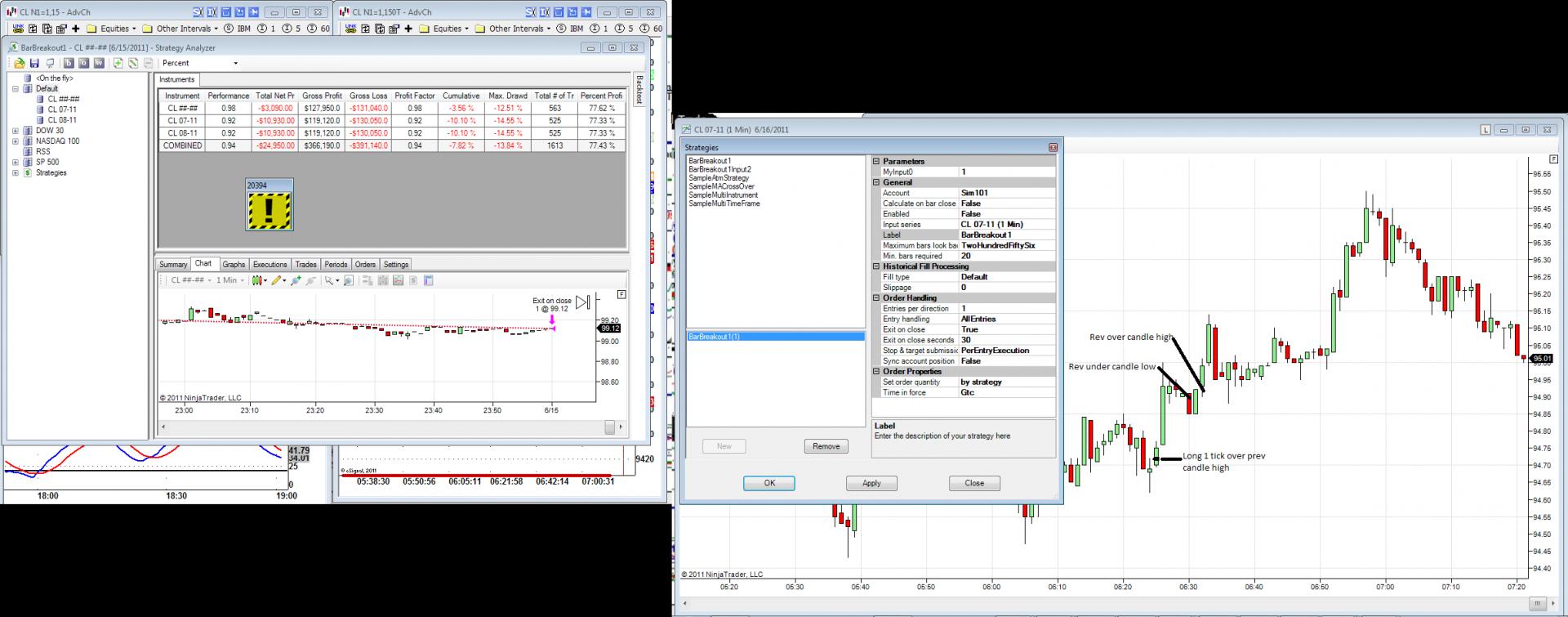1568x617 pixels.
Task: Collapse the 'Parameters' property group
Action: pyautogui.click(x=876, y=162)
